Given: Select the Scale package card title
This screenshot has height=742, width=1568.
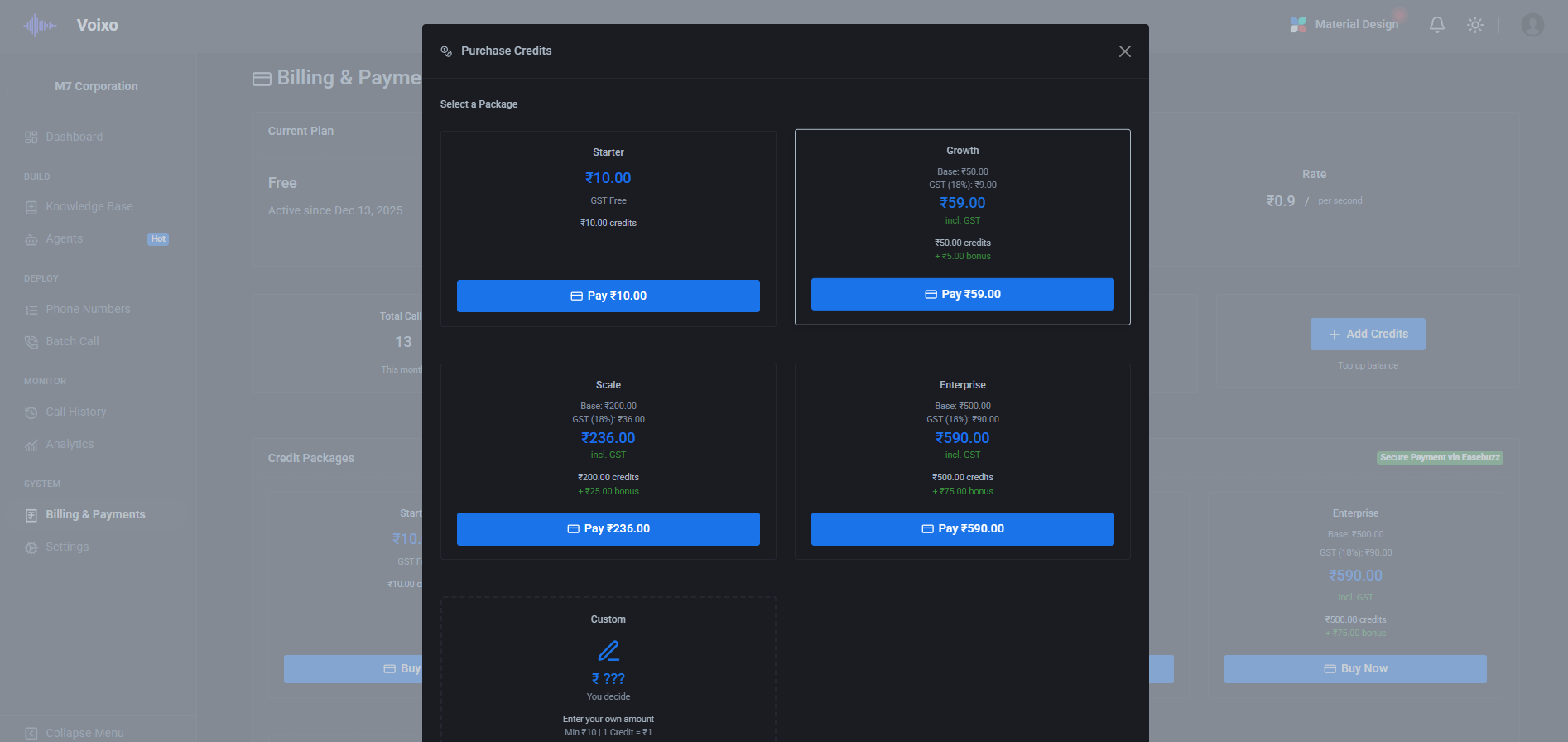Looking at the screenshot, I should [608, 385].
